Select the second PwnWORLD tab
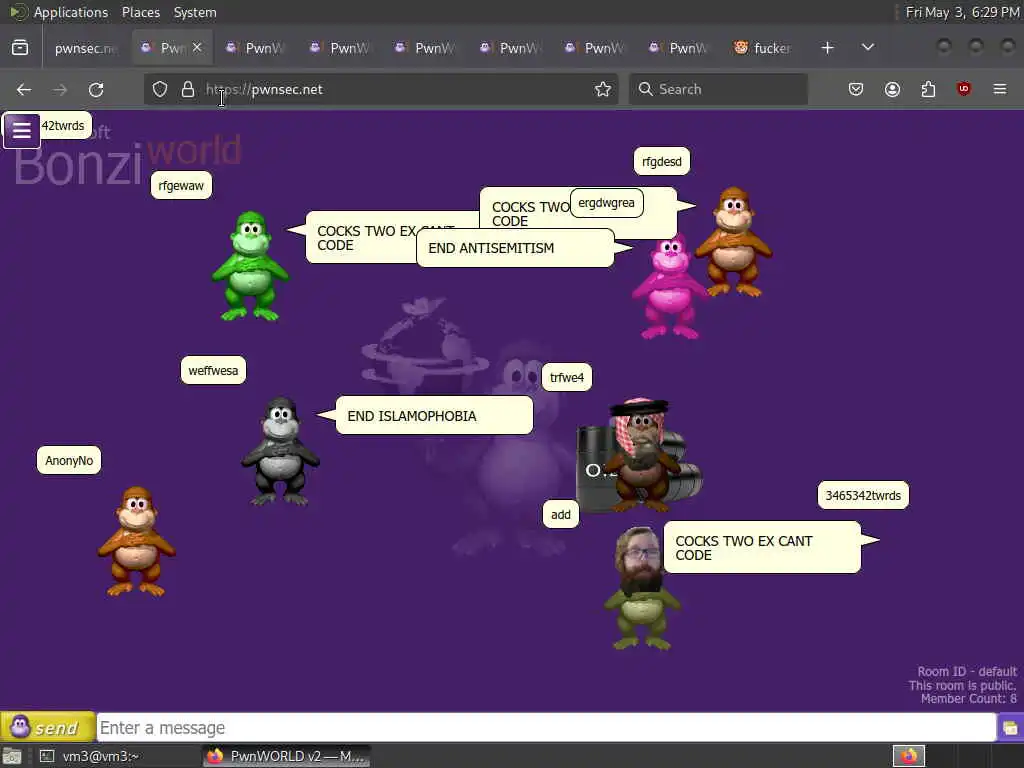This screenshot has width=1024, height=768. [255, 48]
